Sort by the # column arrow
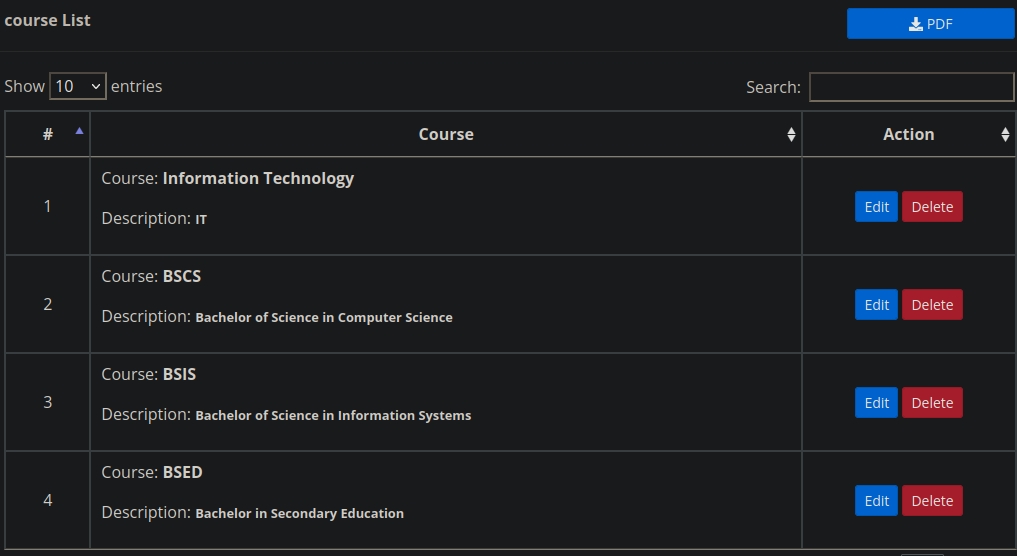 coord(80,132)
